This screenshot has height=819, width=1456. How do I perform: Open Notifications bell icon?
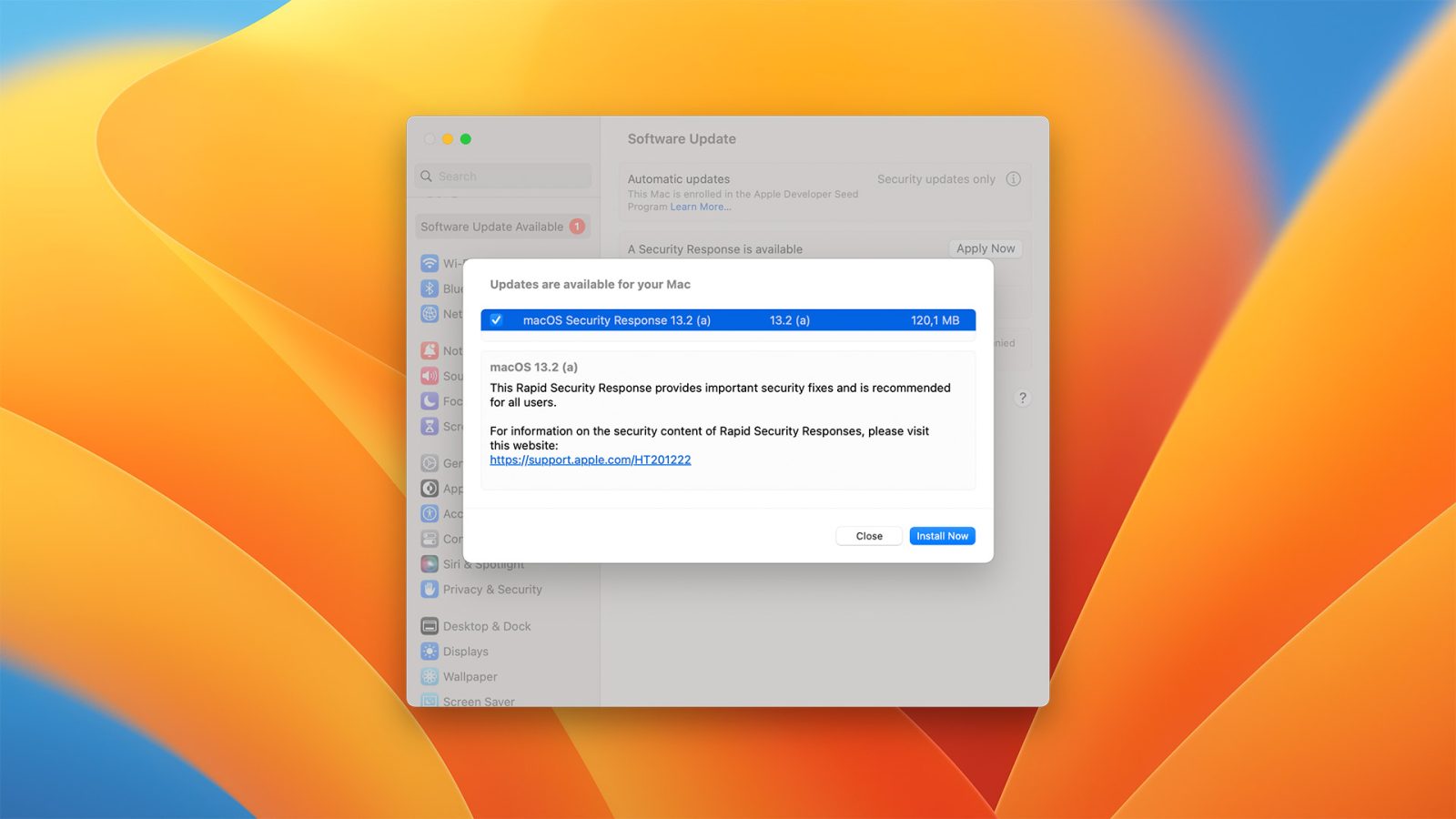pos(430,350)
